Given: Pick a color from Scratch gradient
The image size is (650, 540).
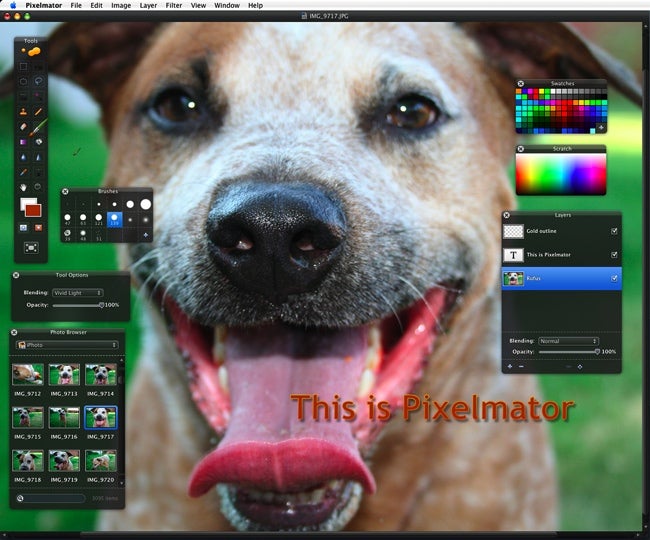Looking at the screenshot, I should (x=561, y=174).
